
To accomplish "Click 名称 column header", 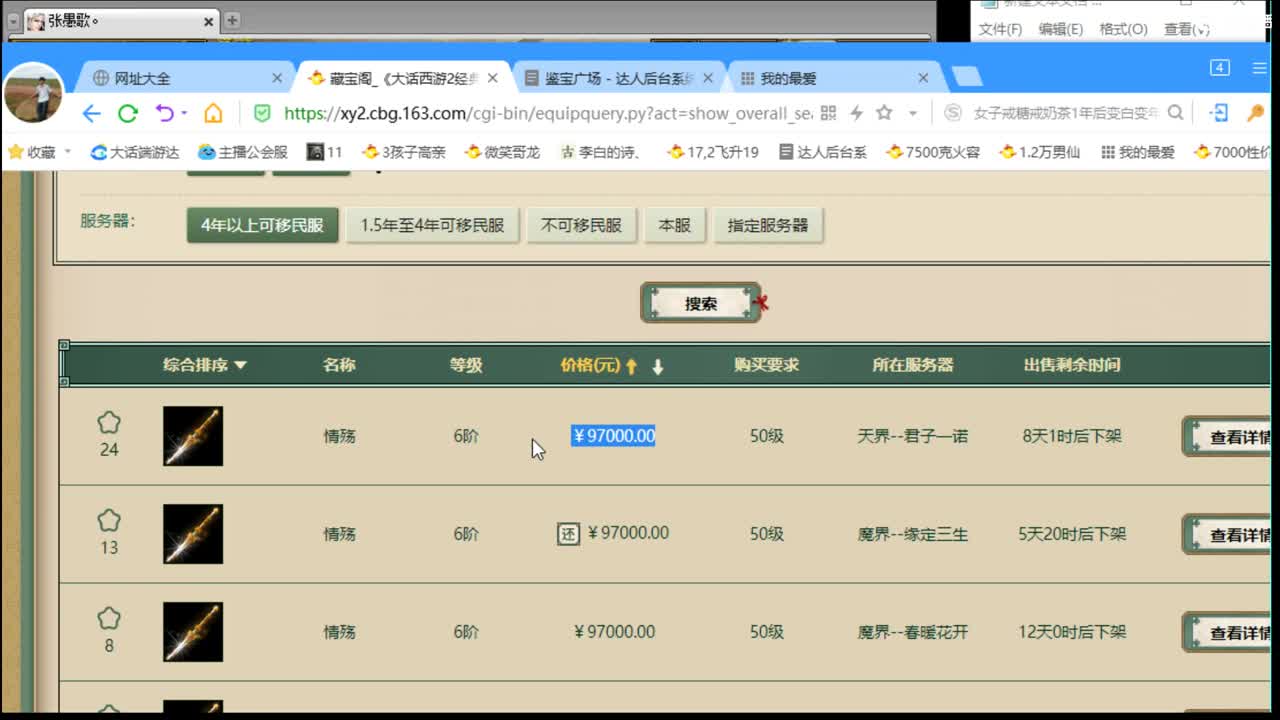I will (x=339, y=365).
